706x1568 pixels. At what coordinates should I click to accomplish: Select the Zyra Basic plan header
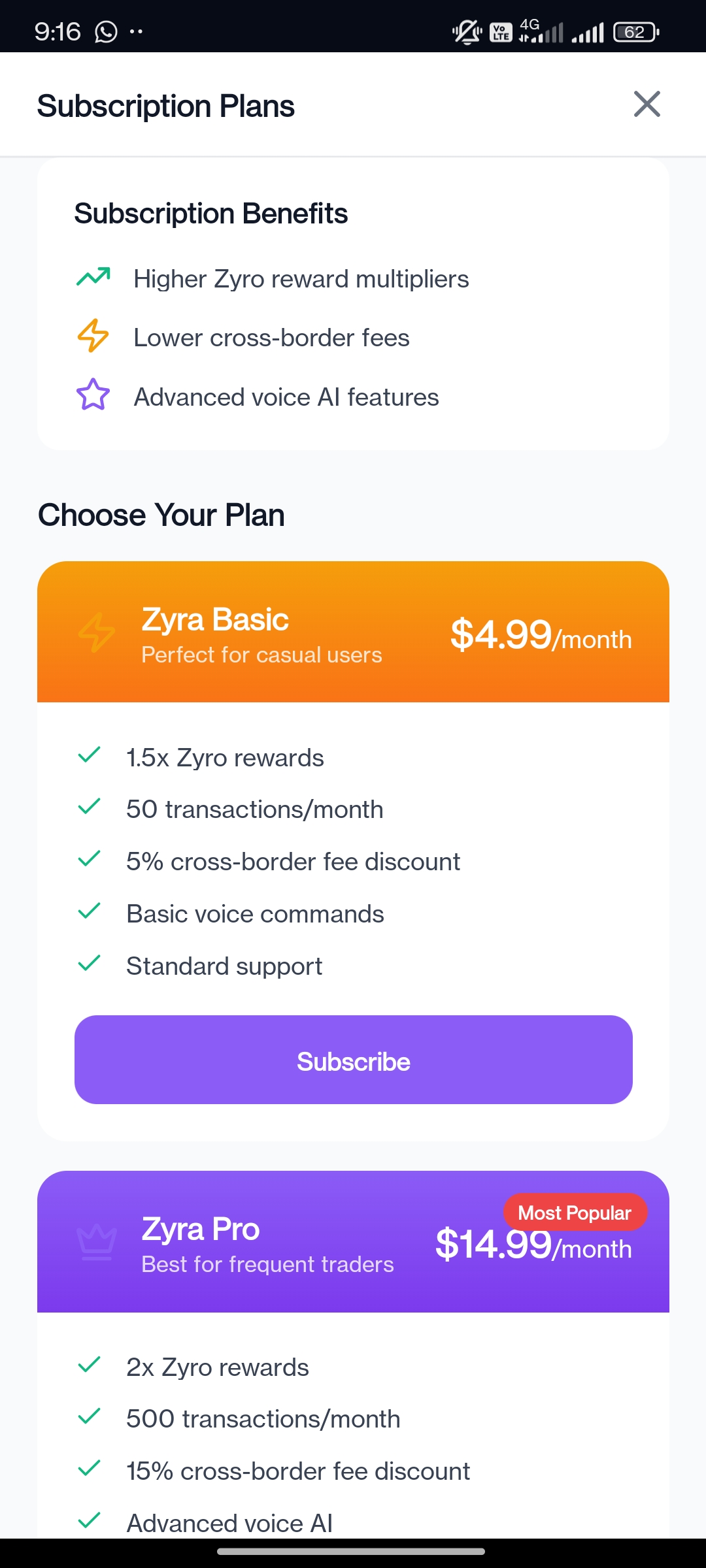261,634
